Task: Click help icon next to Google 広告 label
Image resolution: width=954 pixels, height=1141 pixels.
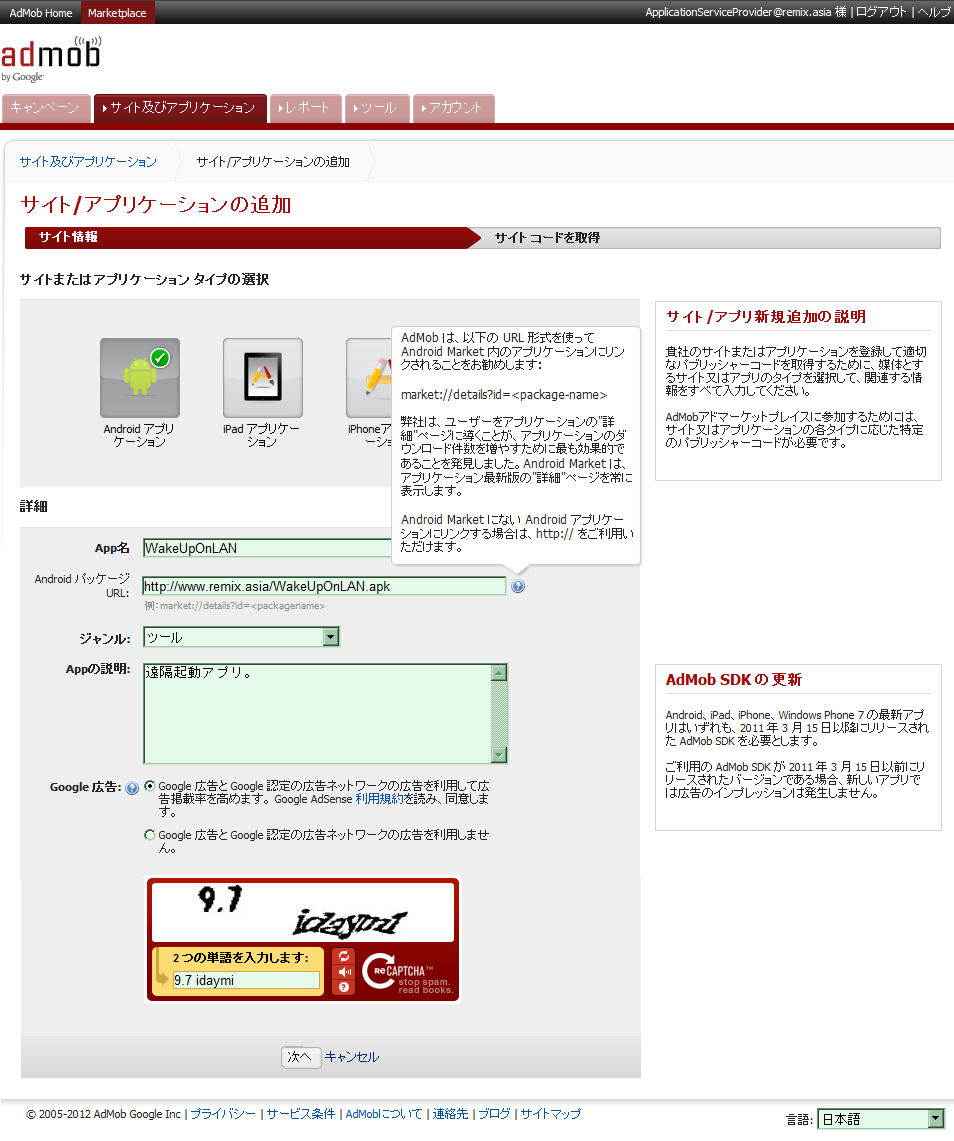Action: coord(132,788)
